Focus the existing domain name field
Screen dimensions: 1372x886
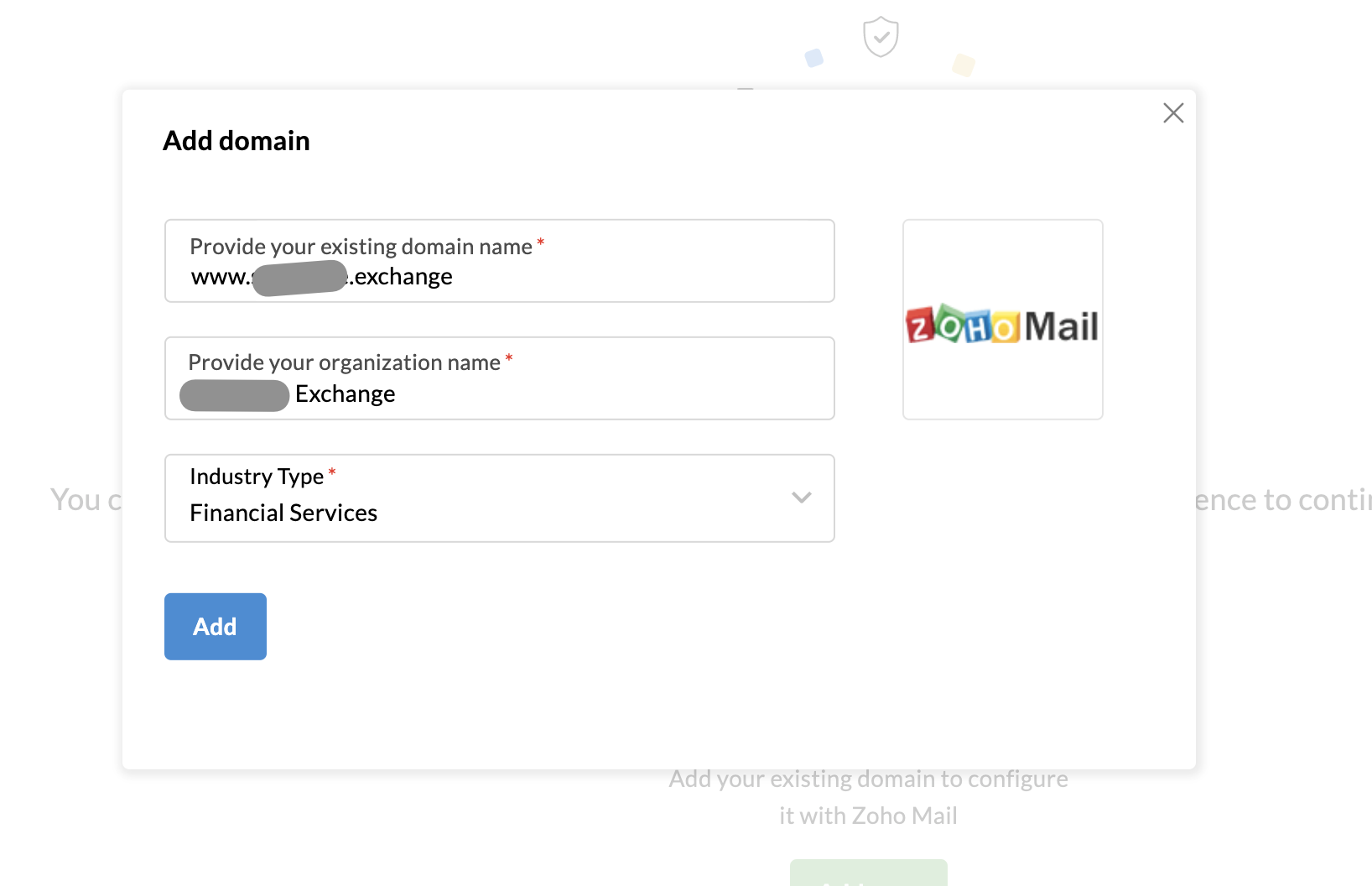tap(587, 276)
